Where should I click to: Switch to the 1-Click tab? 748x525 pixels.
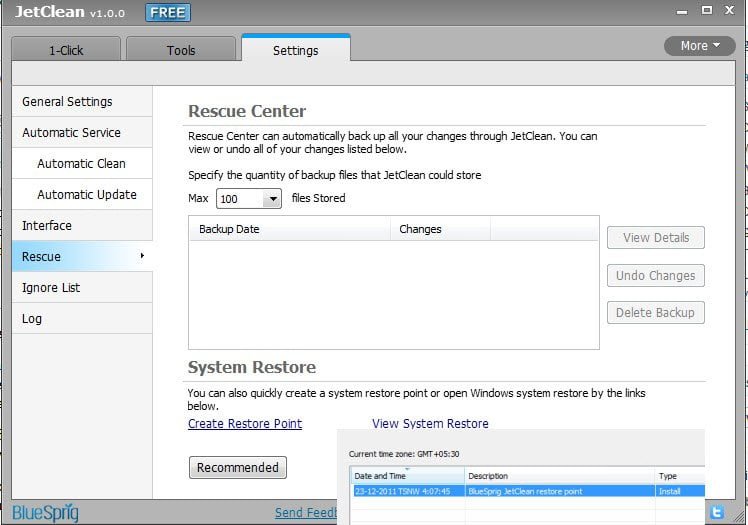(66, 50)
